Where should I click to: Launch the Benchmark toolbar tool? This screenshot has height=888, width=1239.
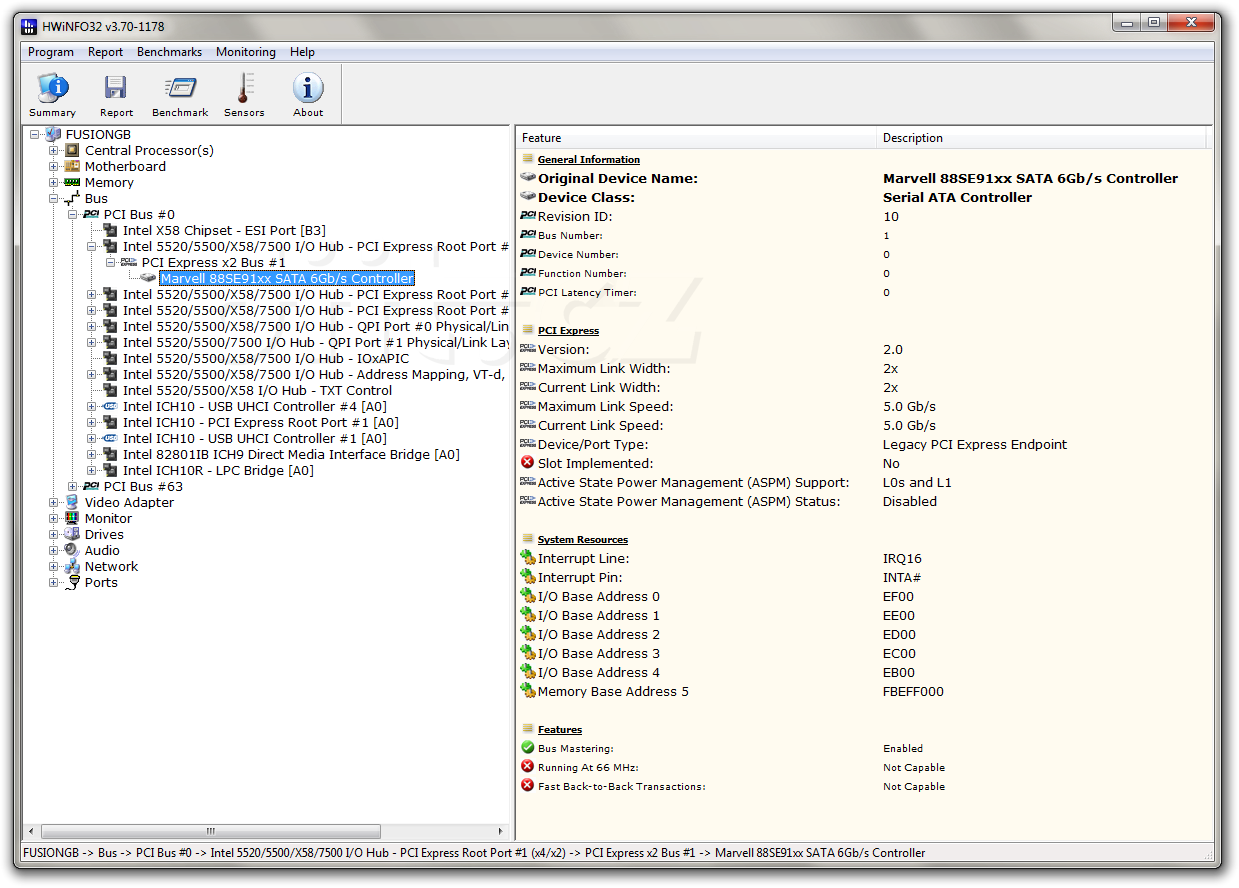180,95
